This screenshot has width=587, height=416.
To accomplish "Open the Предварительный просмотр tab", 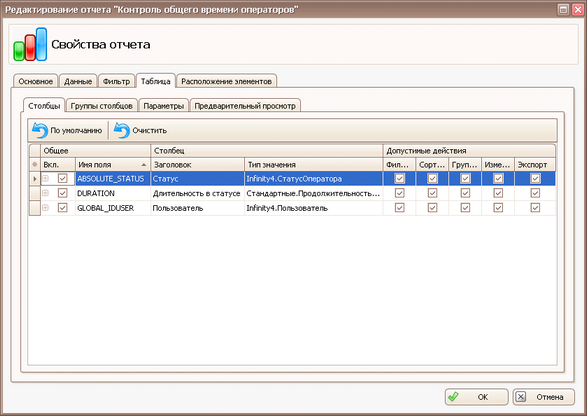I will tap(245, 106).
